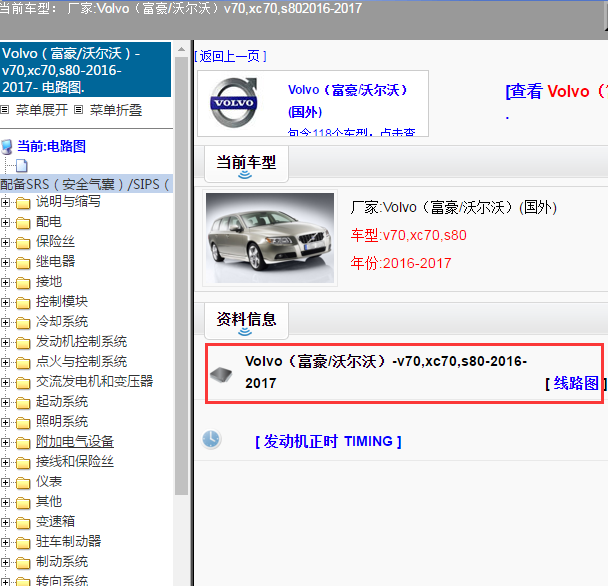
Task: Click the left panel scrollbar thumb
Action: pos(181,276)
